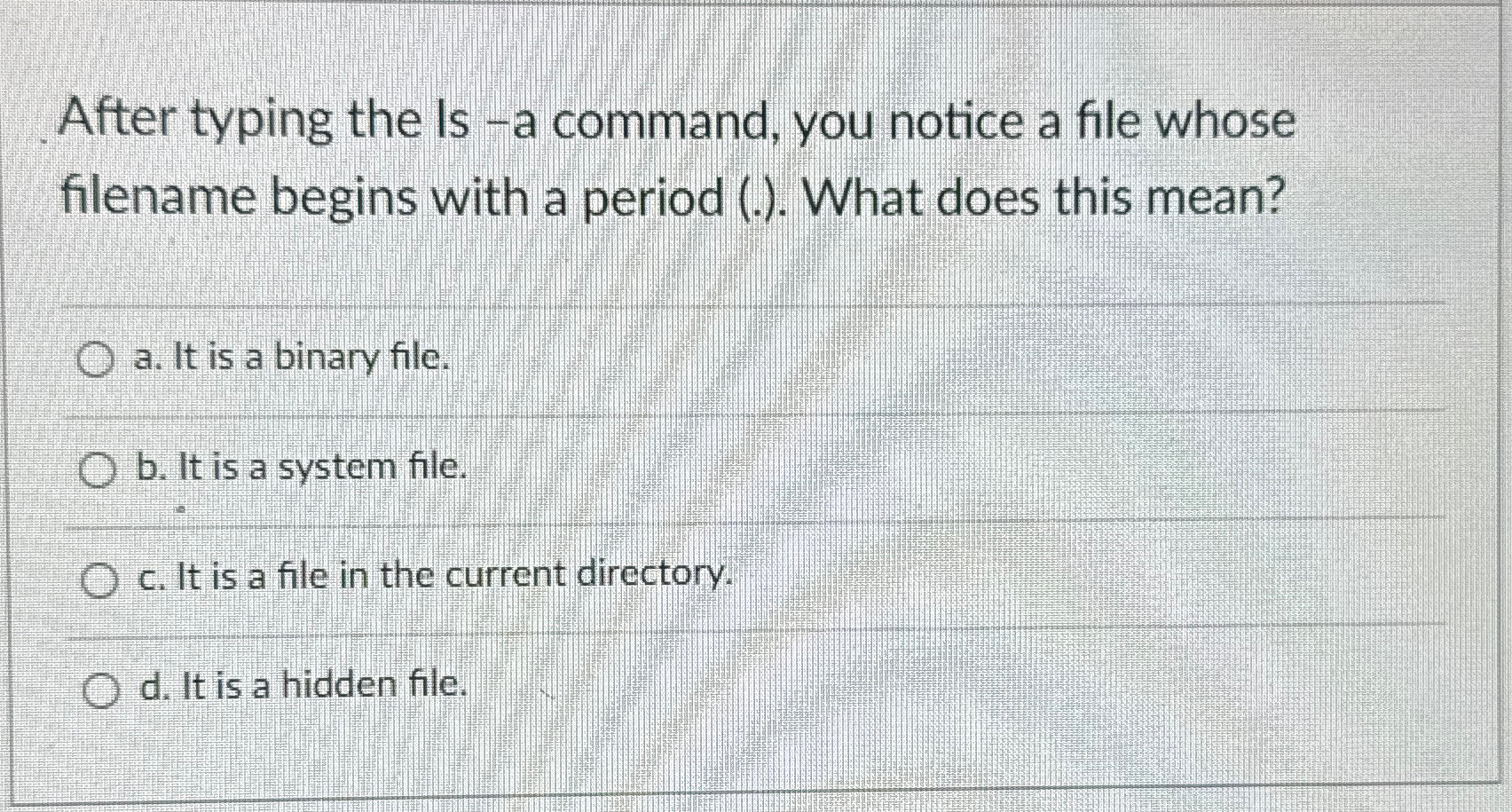Click the option b answer text
The image size is (1512, 812).
point(302,468)
